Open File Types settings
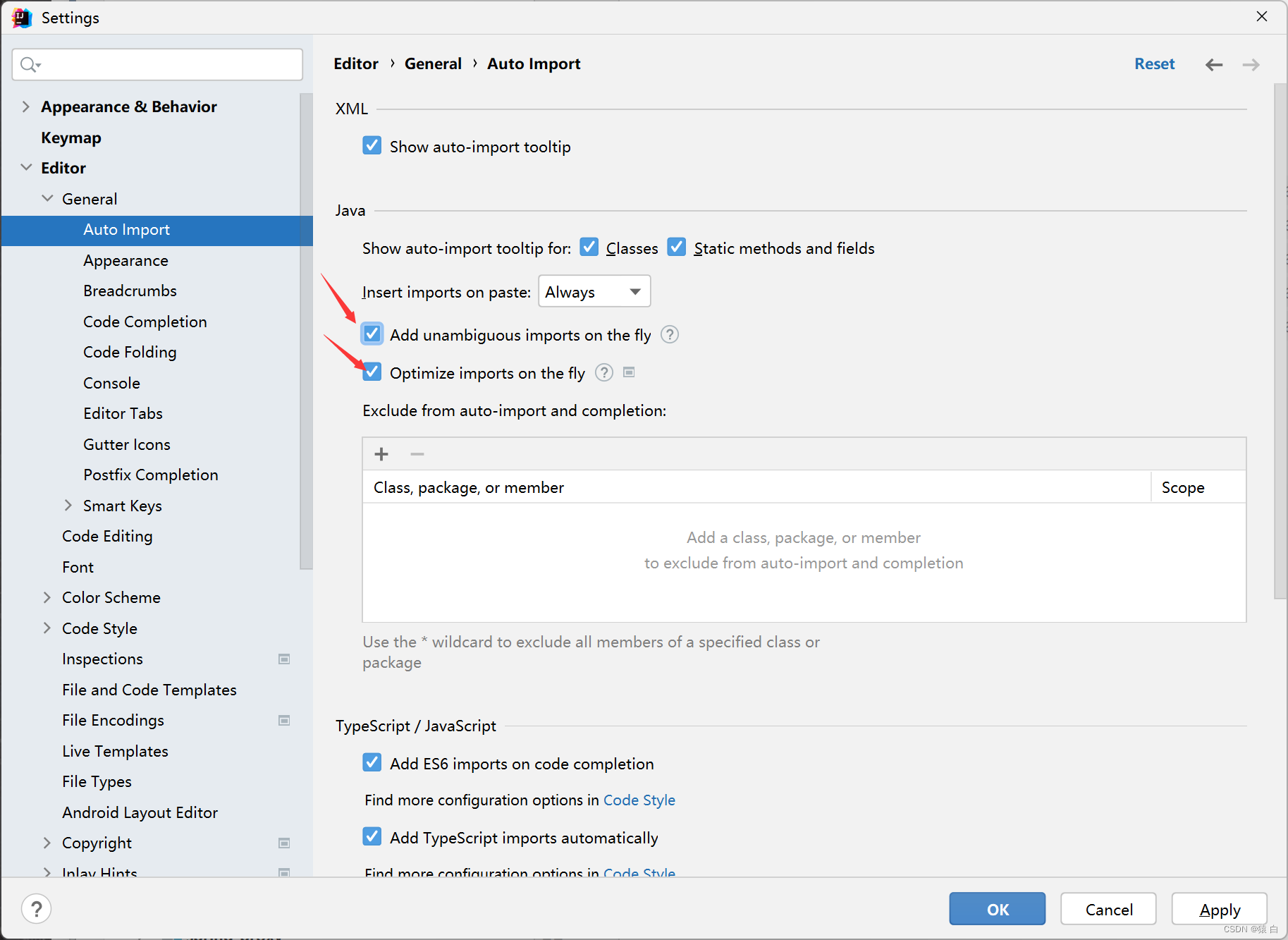Viewport: 1288px width, 940px height. click(x=97, y=781)
